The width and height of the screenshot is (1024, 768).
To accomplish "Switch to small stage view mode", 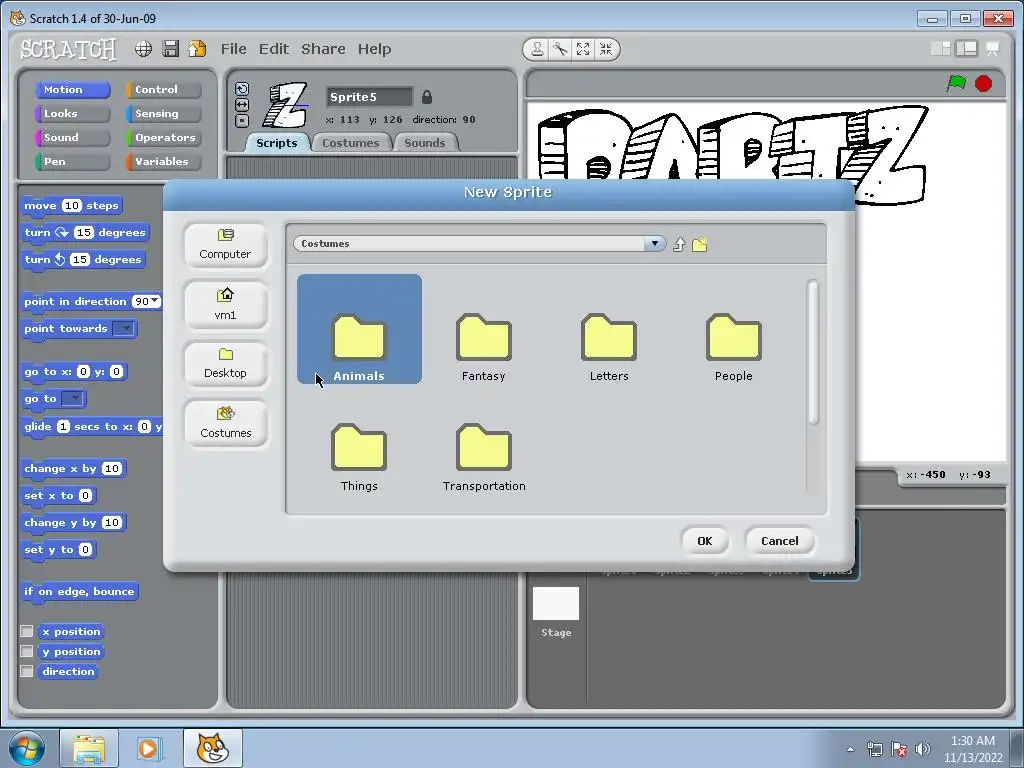I will tap(940, 49).
